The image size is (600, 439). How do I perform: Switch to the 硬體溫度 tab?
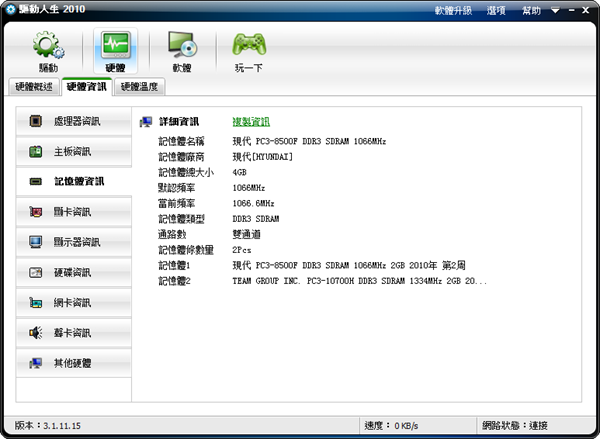point(139,87)
